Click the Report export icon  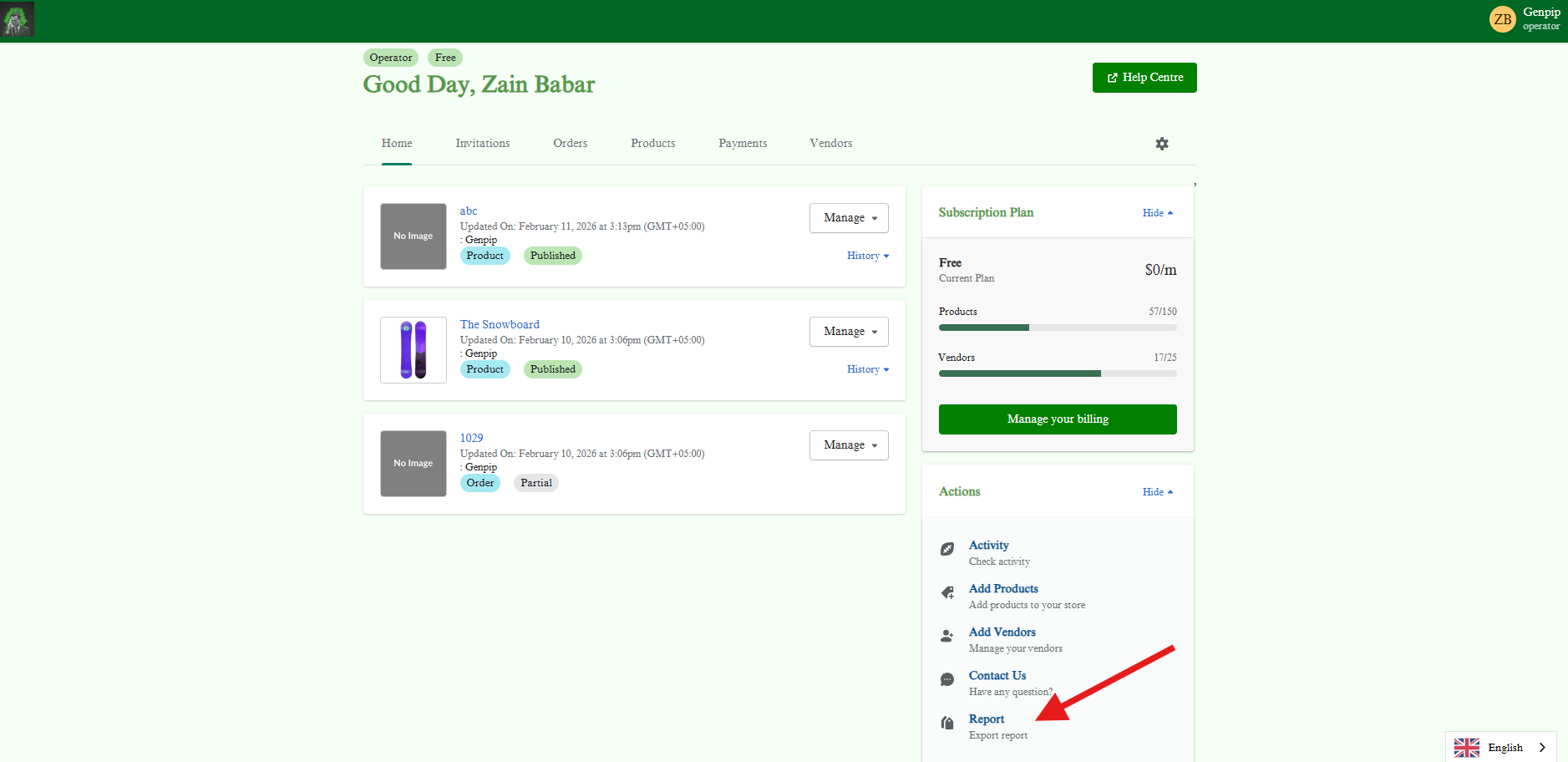click(947, 723)
